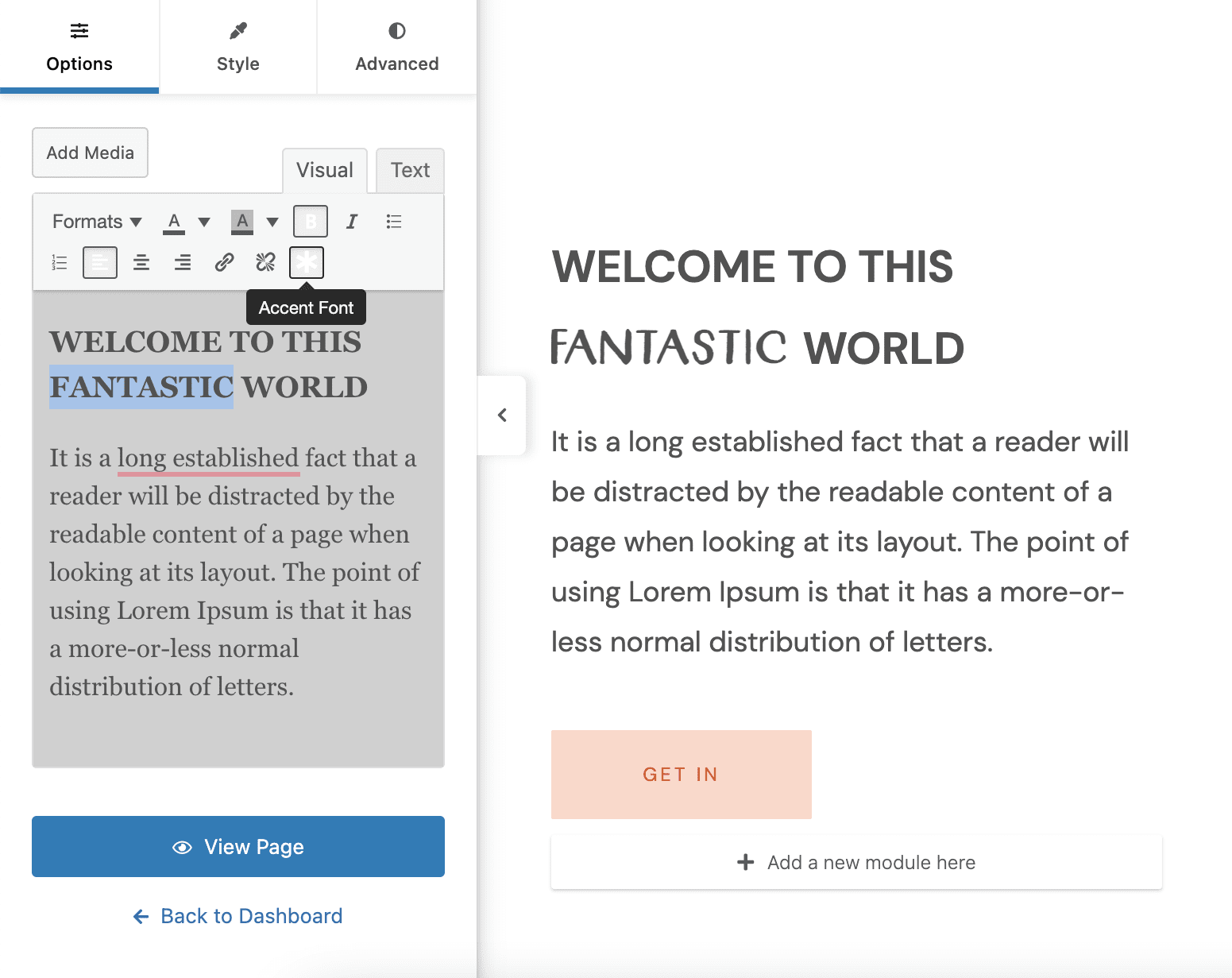Align text center
1232x978 pixels.
coord(141,262)
